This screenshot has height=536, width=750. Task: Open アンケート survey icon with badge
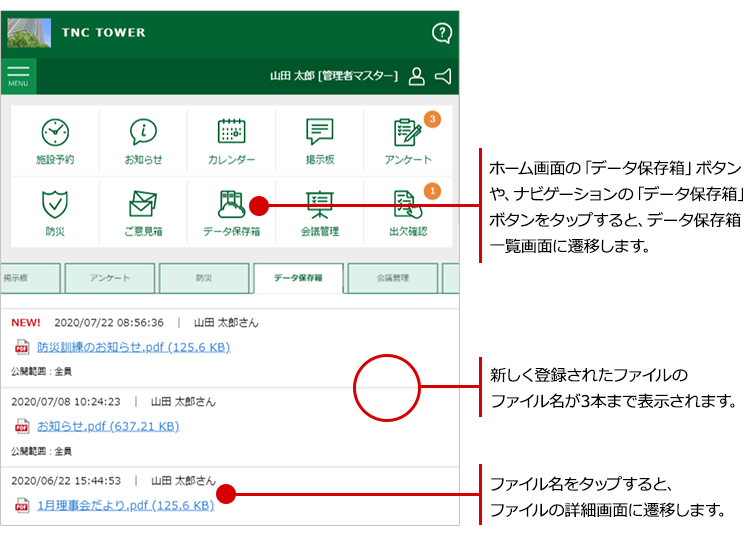tap(408, 140)
